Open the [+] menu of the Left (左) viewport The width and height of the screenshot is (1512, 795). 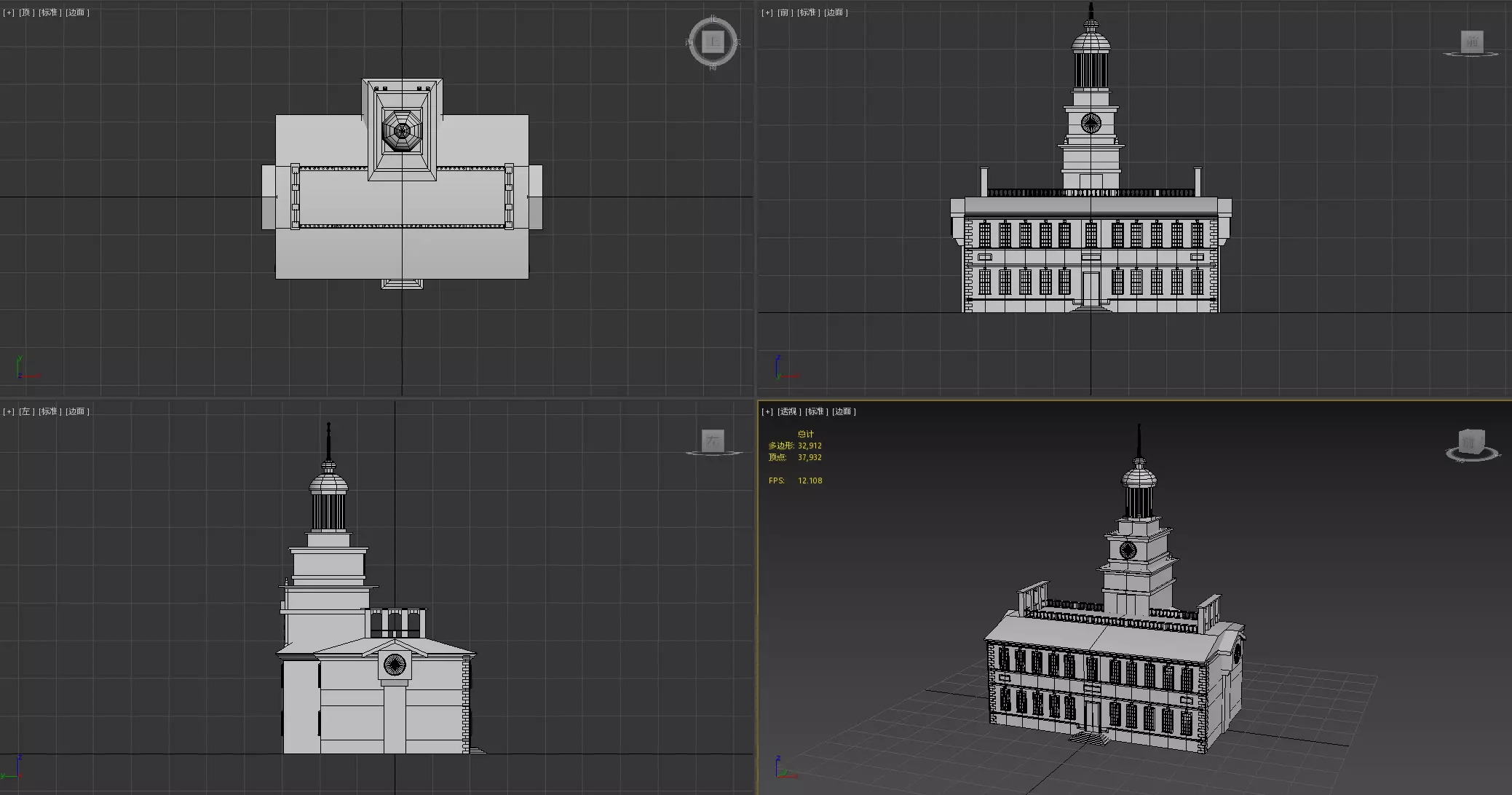9,411
